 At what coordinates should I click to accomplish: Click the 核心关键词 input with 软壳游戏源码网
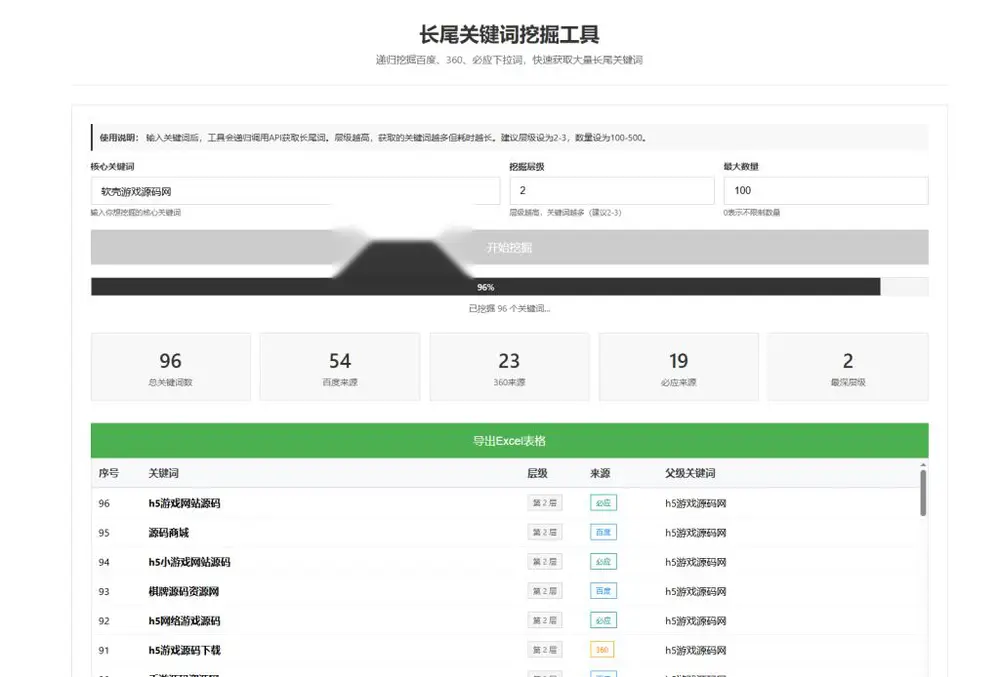(295, 191)
